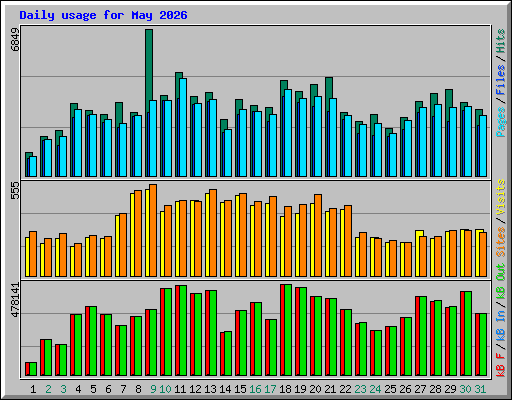Click the 'kB F/kB In/kB Out' legend label
The image size is (512, 400).
pyautogui.click(x=501, y=320)
